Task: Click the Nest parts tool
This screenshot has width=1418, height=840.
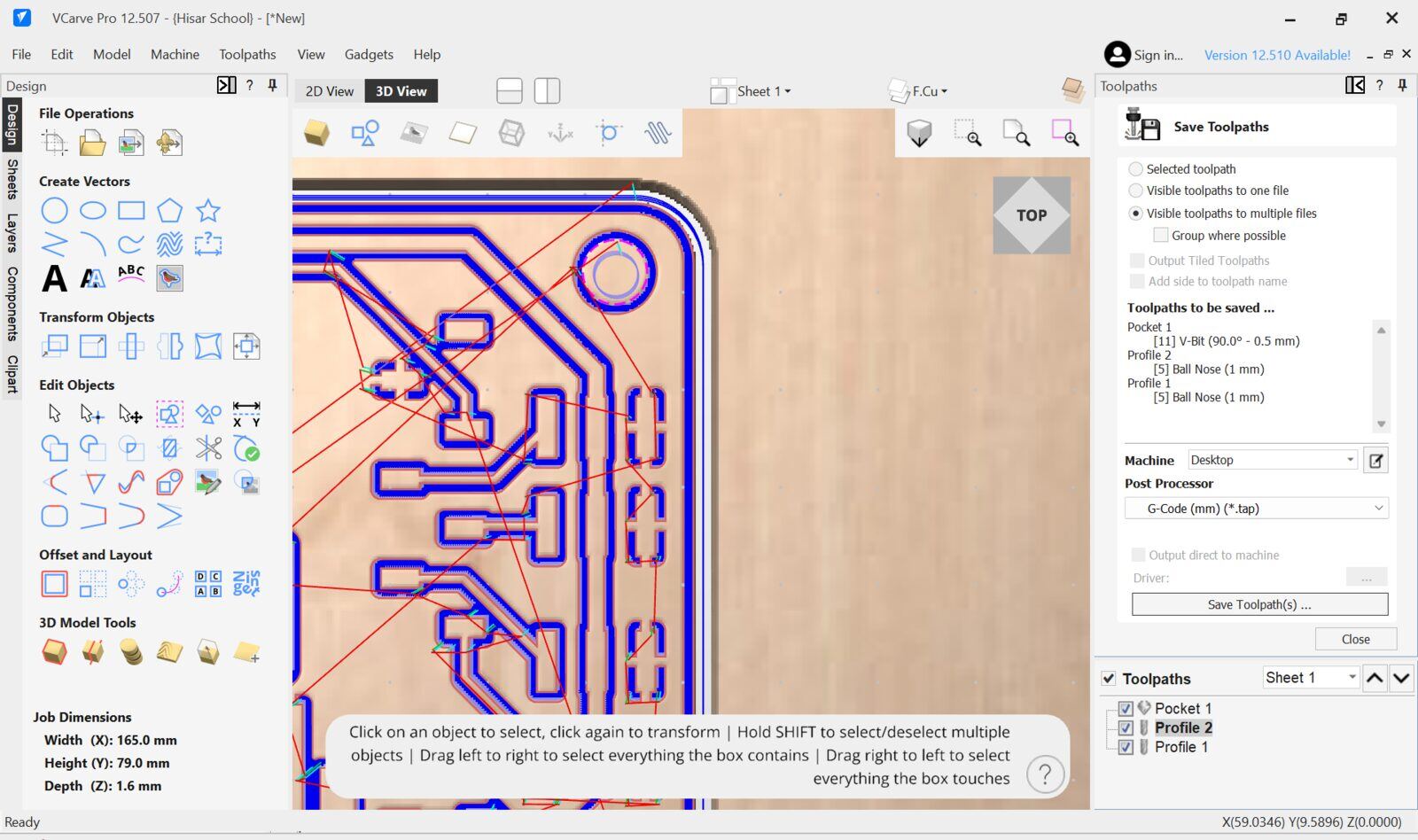Action: click(246, 584)
